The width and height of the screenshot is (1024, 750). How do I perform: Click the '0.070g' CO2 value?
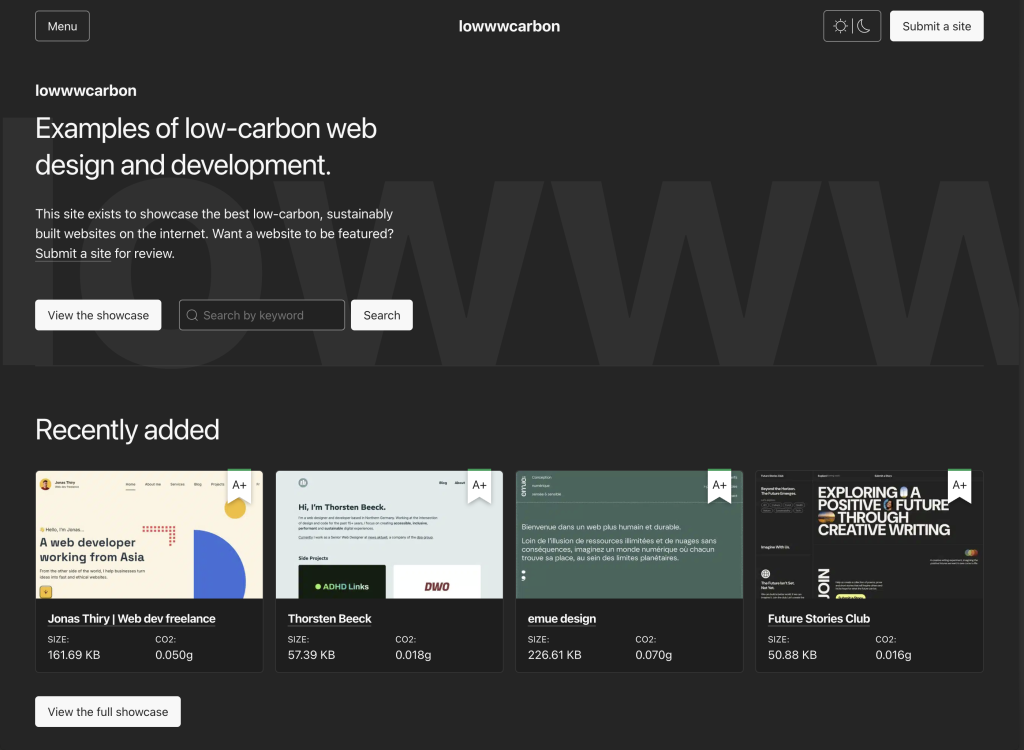[654, 655]
